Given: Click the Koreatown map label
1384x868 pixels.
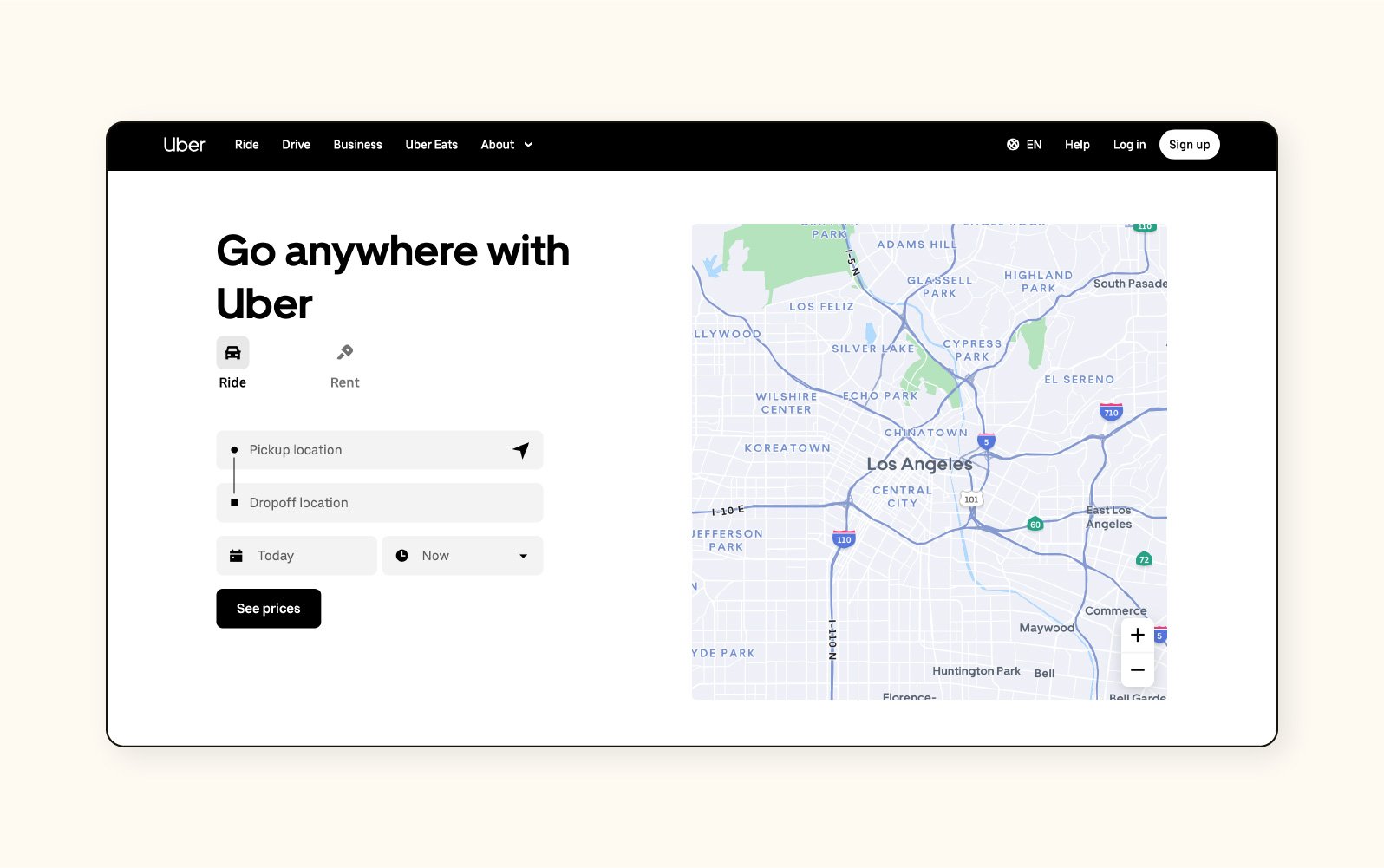Looking at the screenshot, I should click(x=787, y=448).
